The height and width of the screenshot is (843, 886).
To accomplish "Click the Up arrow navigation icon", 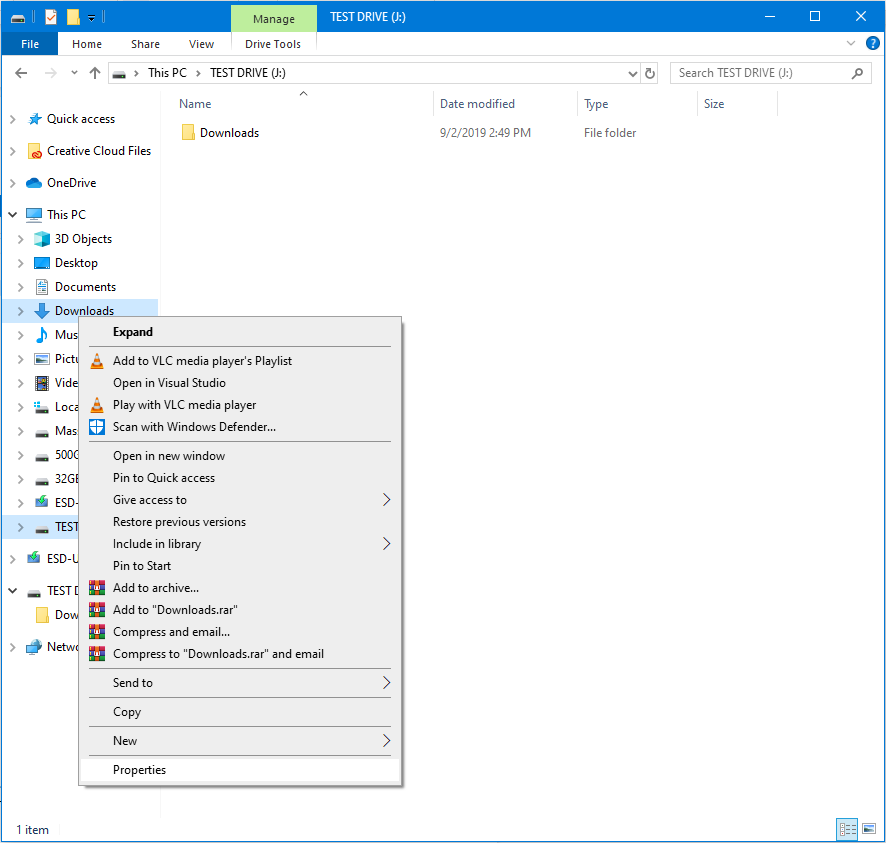I will point(95,73).
